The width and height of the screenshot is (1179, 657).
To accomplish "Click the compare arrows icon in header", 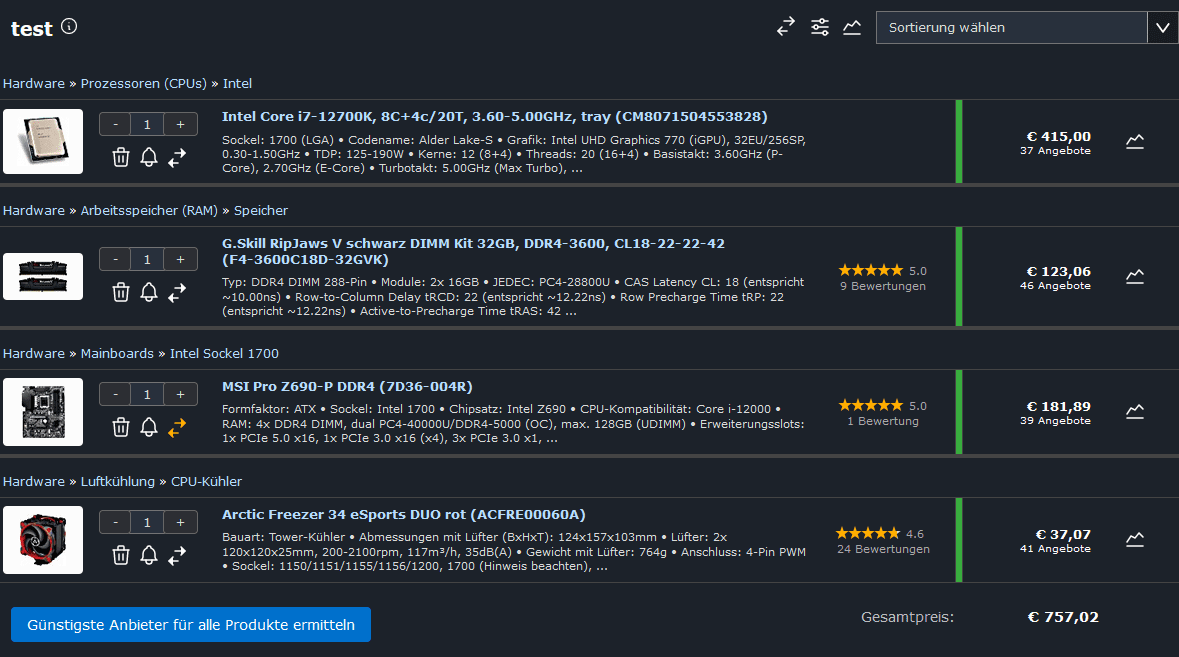I will pyautogui.click(x=786, y=27).
